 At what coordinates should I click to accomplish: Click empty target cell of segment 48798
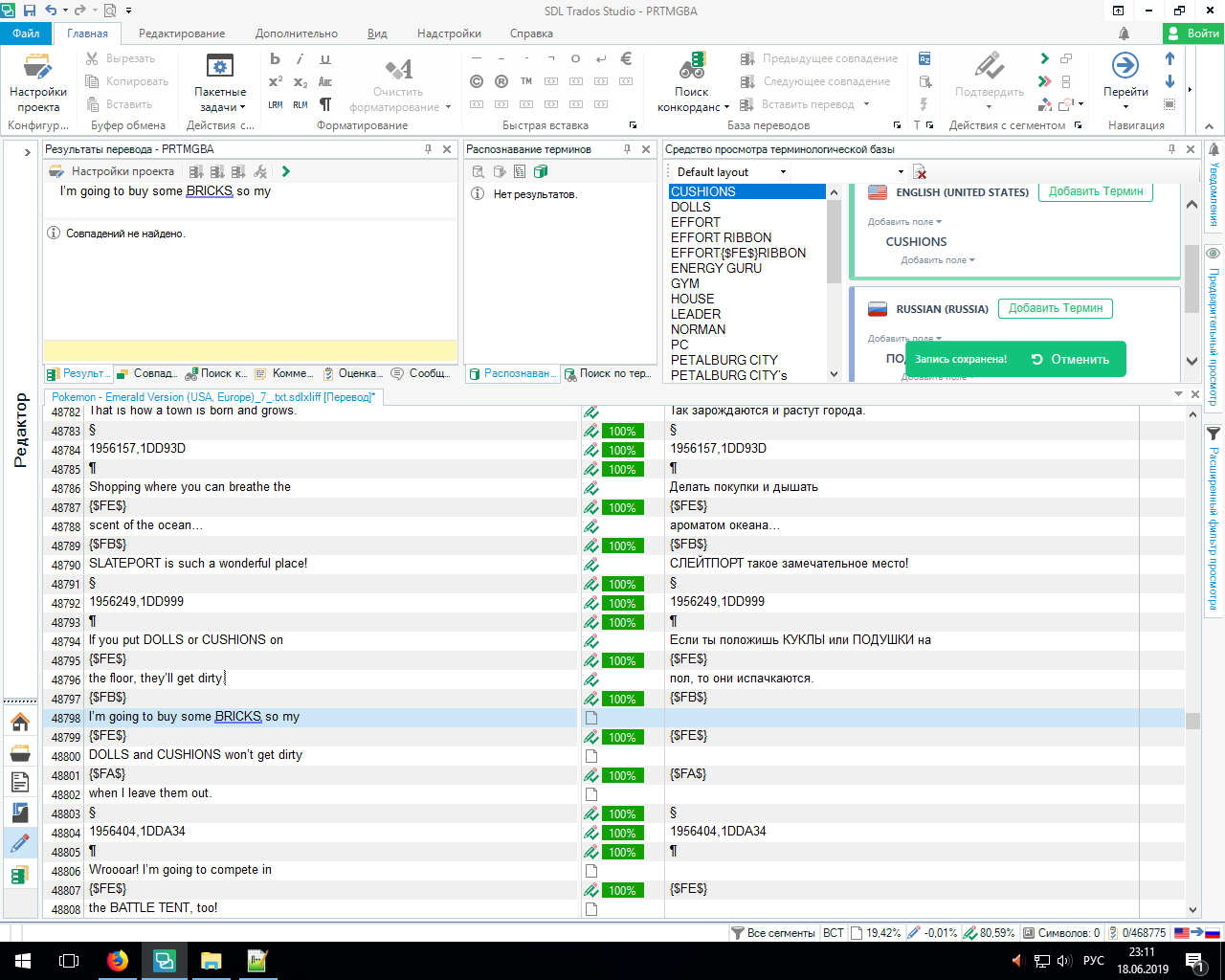(x=901, y=718)
